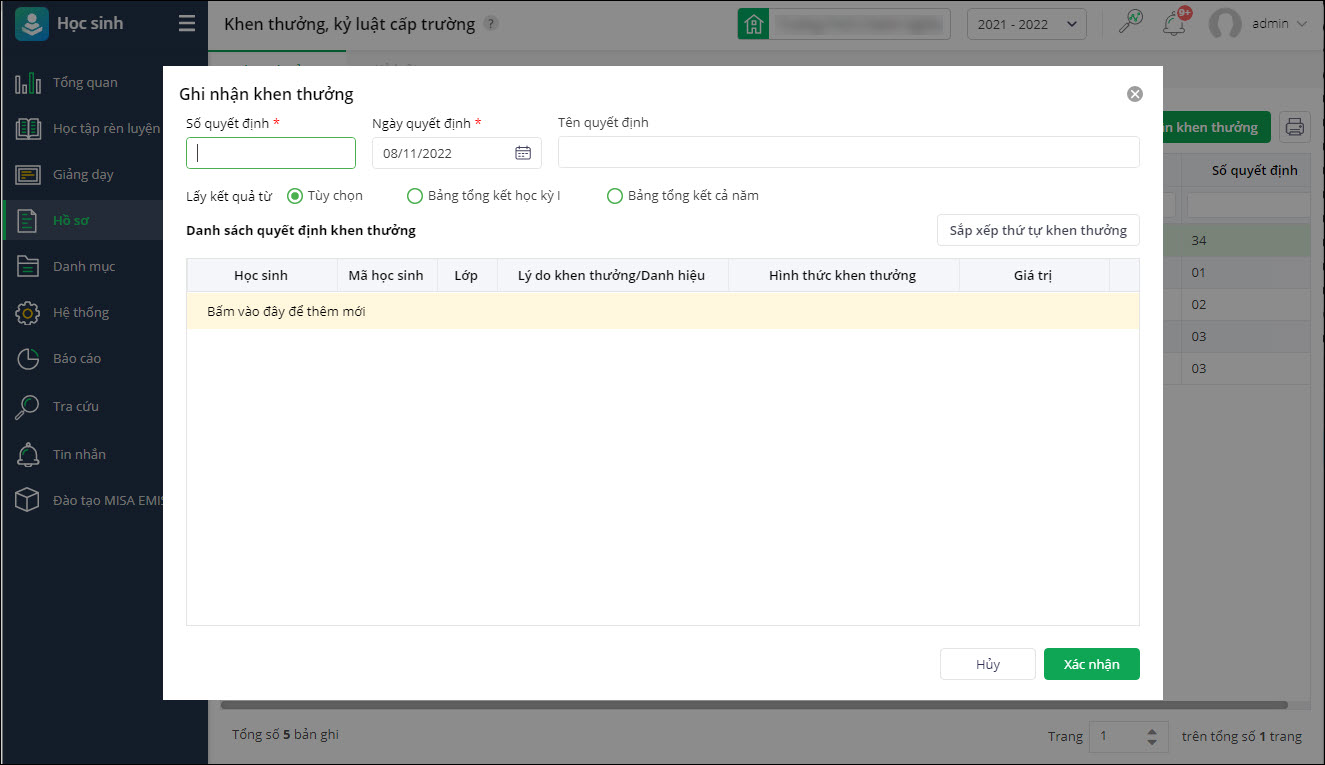1325x765 pixels.
Task: Open Báo cáo in the sidebar
Action: click(x=77, y=358)
